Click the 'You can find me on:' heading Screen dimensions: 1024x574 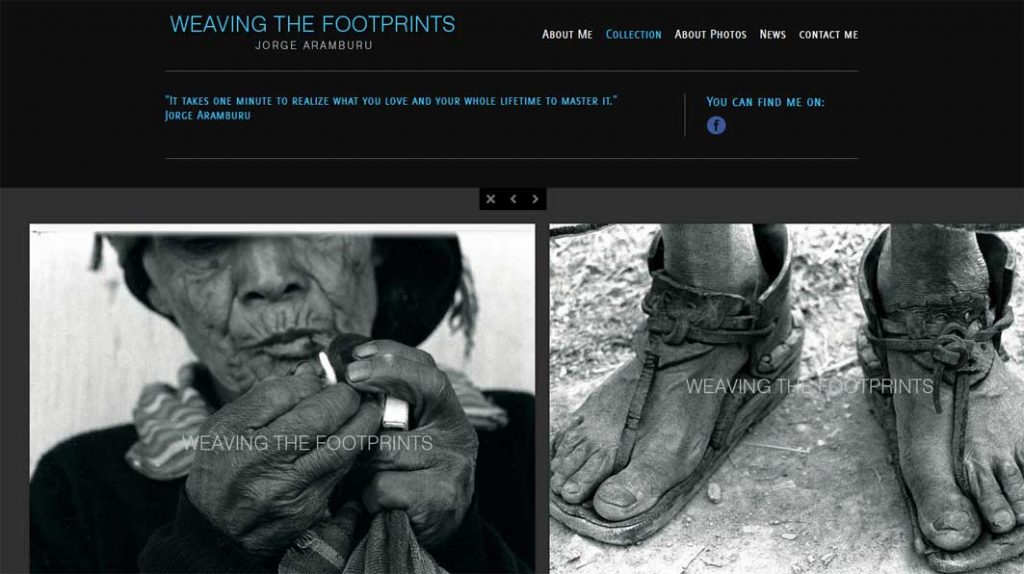(x=765, y=102)
